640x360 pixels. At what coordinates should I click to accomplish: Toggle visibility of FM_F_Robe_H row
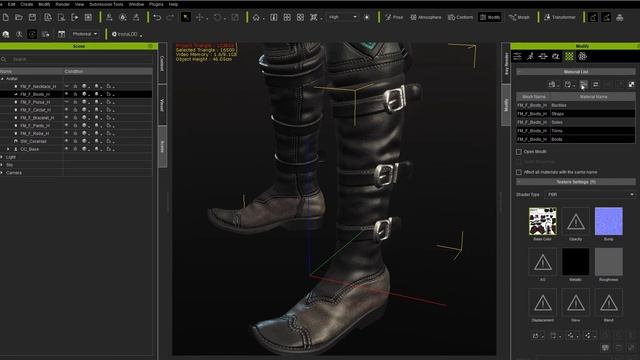click(x=67, y=133)
